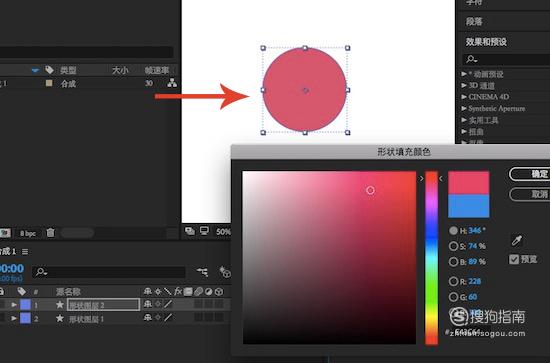Click the label tag icon in project panel header

[49, 70]
